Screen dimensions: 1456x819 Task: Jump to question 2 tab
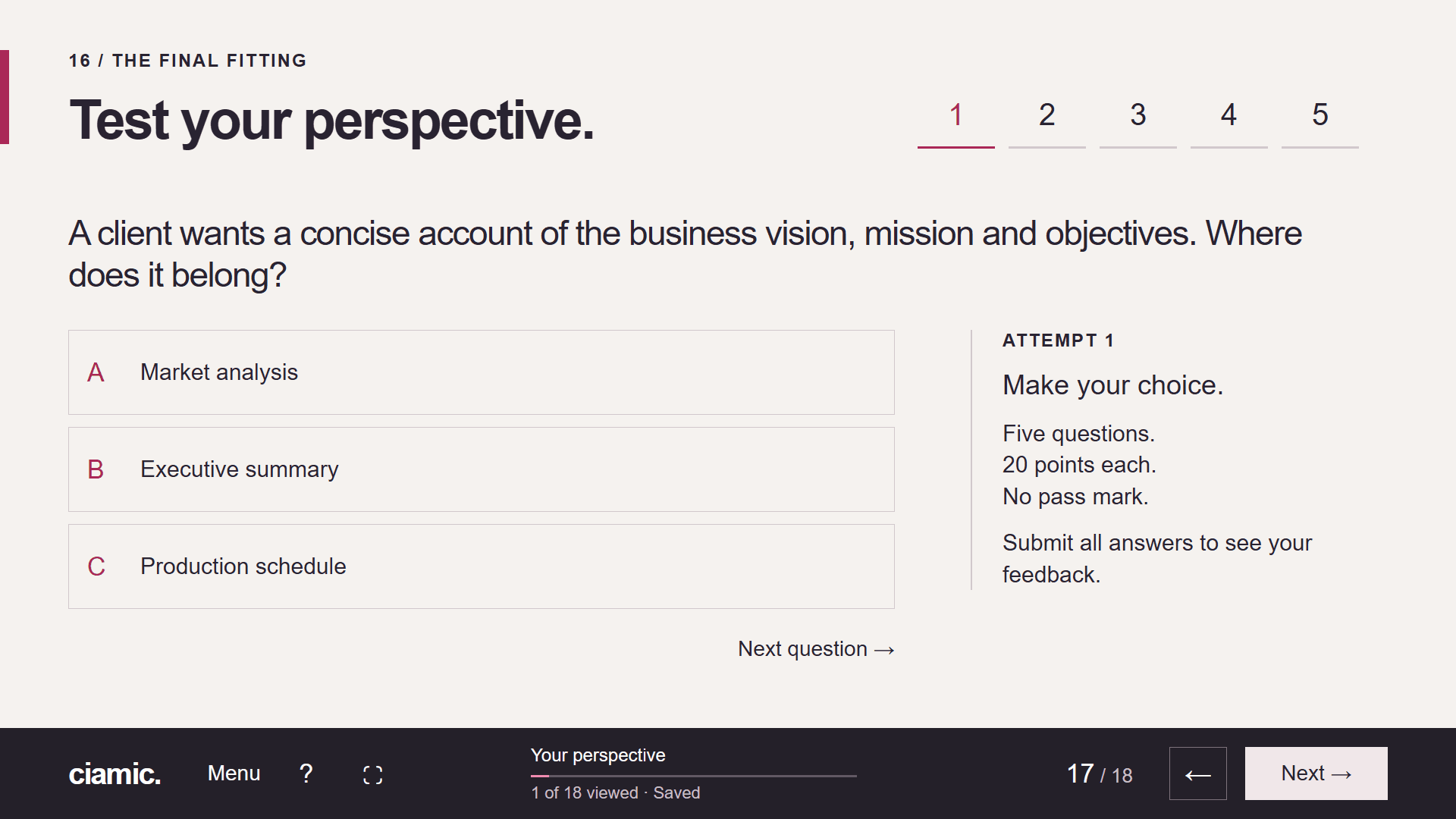pos(1046,121)
